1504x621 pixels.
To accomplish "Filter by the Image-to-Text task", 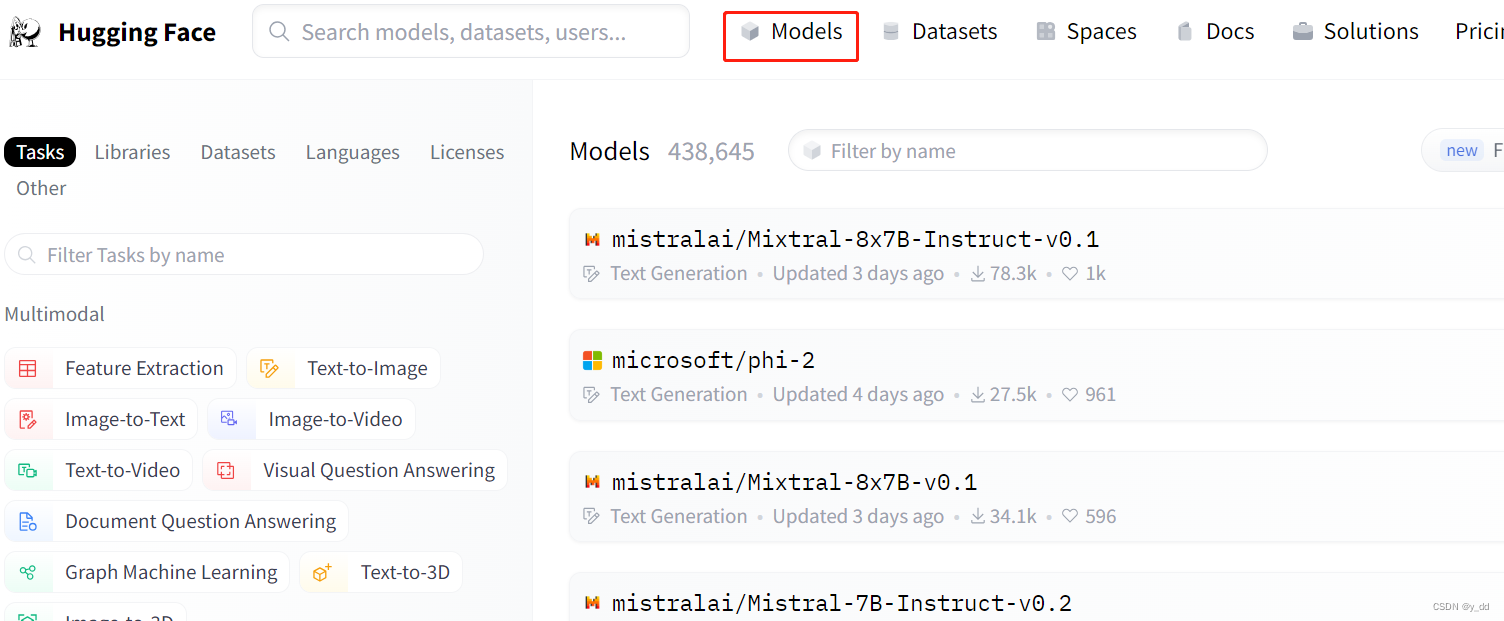I will click(101, 420).
